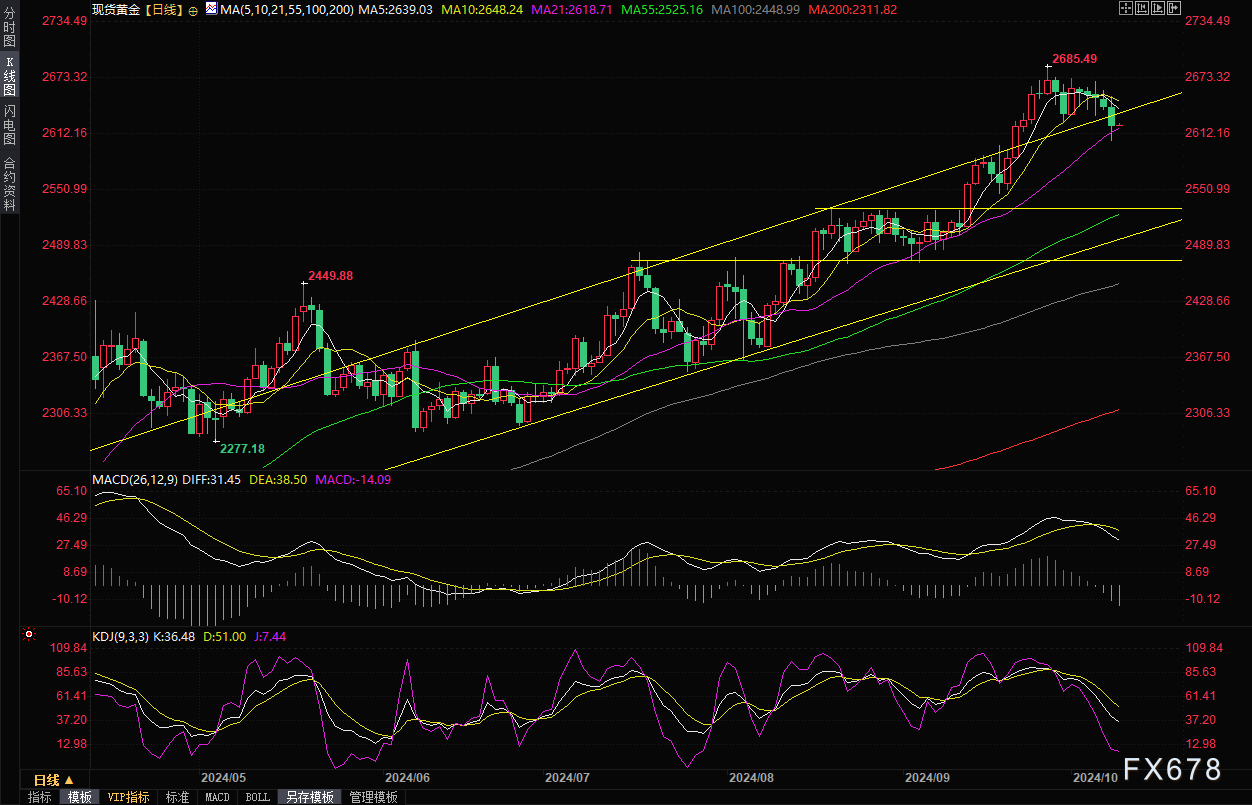Screen dimensions: 1252x805
Task: Click the panel export arrow icon
Action: pos(1176,8)
